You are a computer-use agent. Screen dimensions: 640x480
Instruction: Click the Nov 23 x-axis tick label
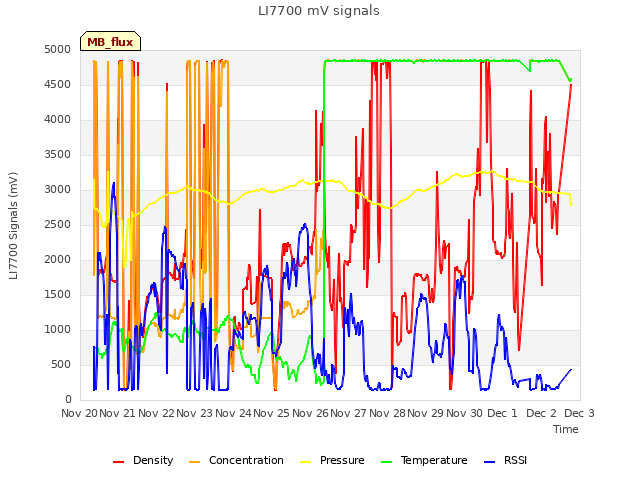click(194, 413)
